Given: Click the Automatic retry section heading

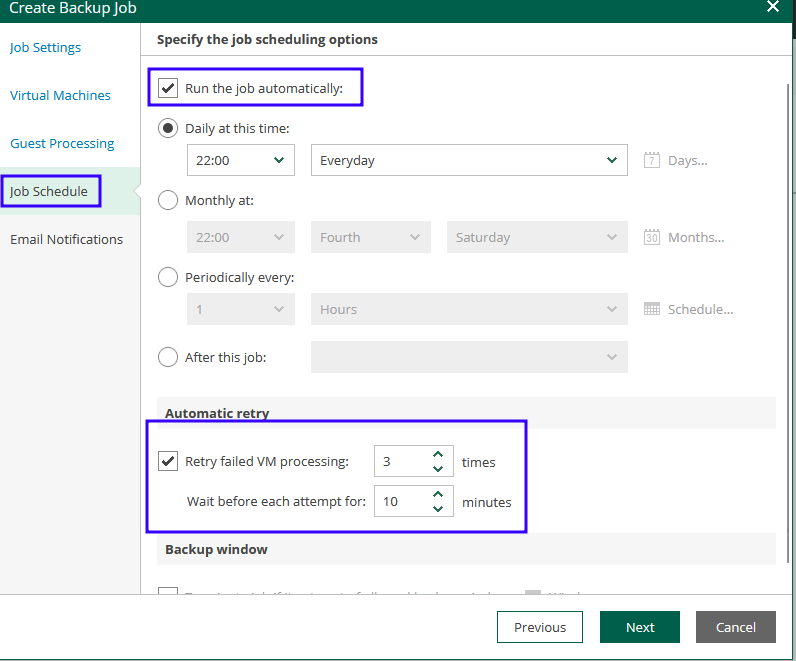Looking at the screenshot, I should (217, 413).
